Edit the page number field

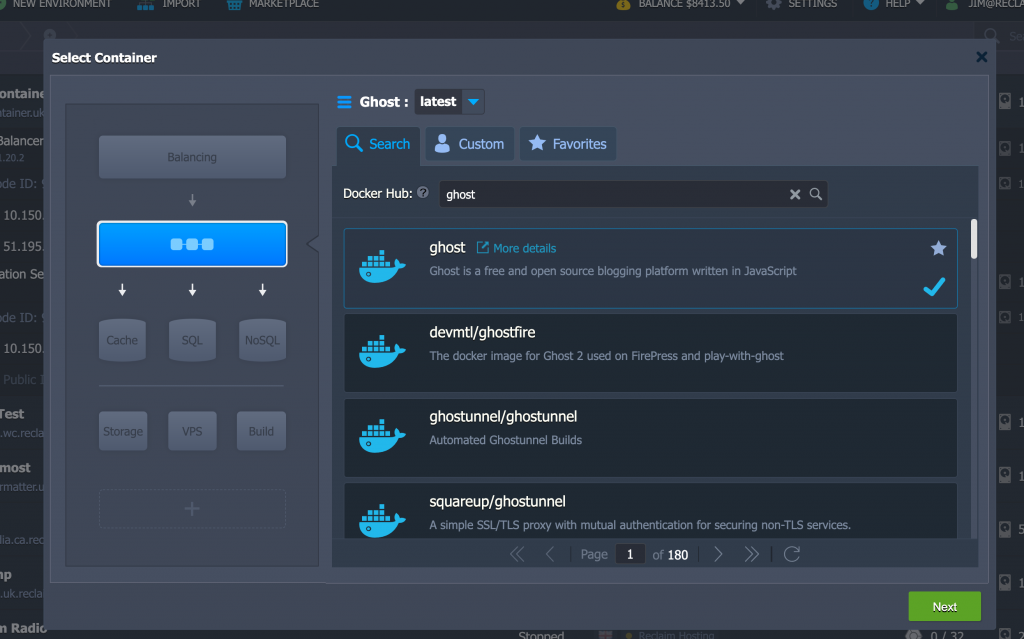point(630,555)
